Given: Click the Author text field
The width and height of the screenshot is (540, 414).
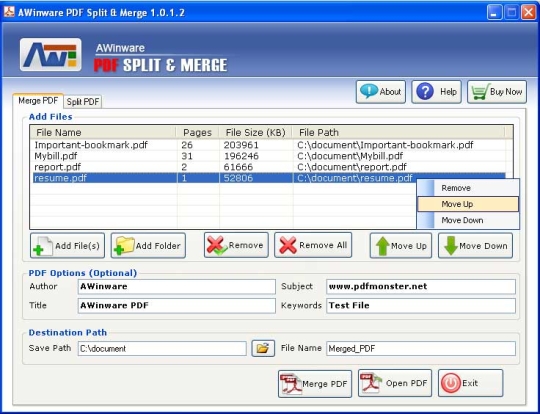Looking at the screenshot, I should (177, 287).
